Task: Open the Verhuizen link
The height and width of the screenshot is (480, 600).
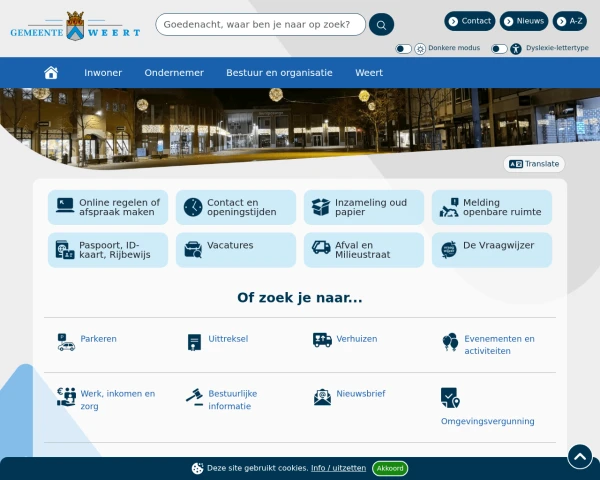Action: click(x=357, y=339)
